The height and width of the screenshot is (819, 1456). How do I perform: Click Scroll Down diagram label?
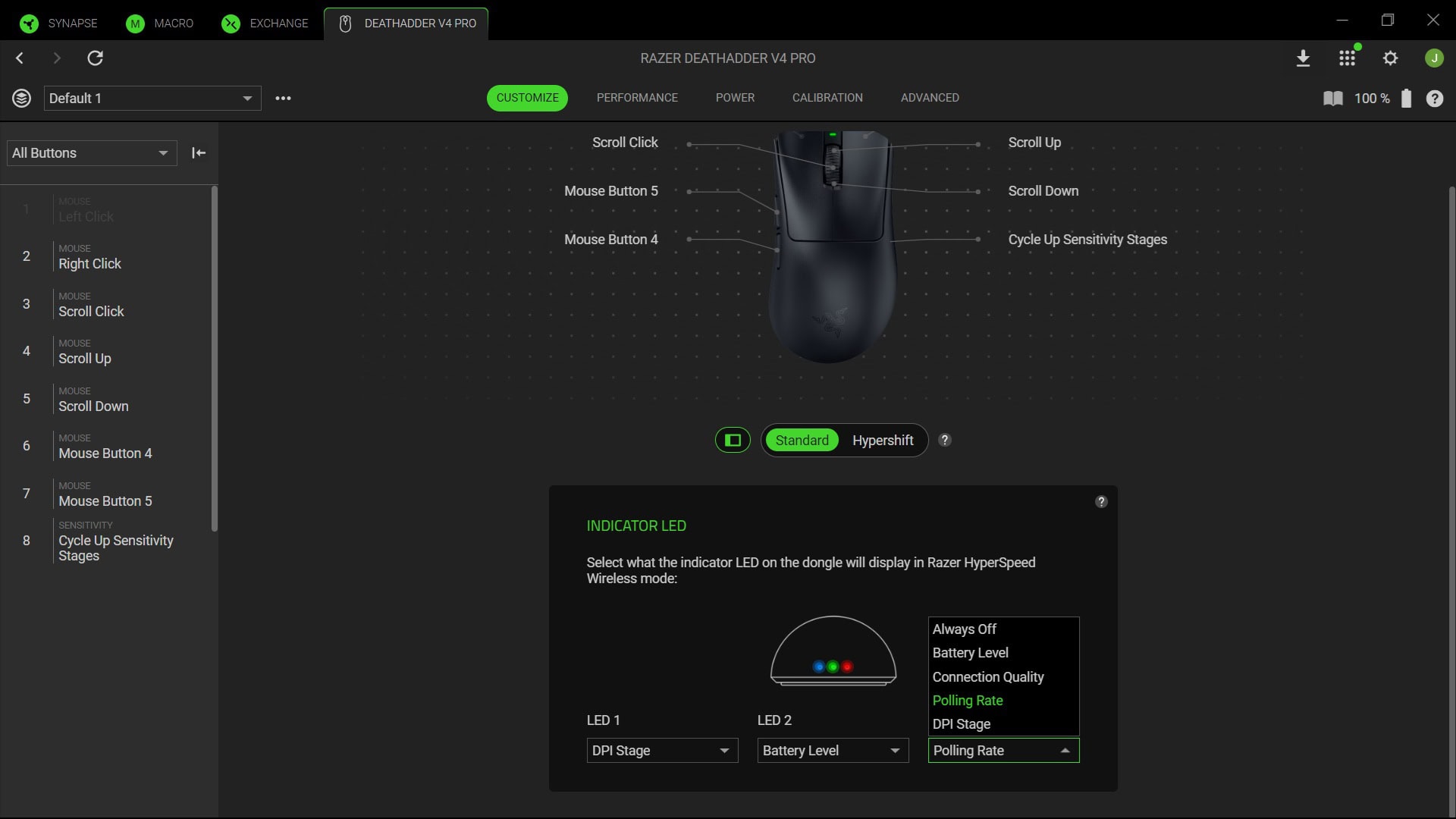pos(1043,191)
